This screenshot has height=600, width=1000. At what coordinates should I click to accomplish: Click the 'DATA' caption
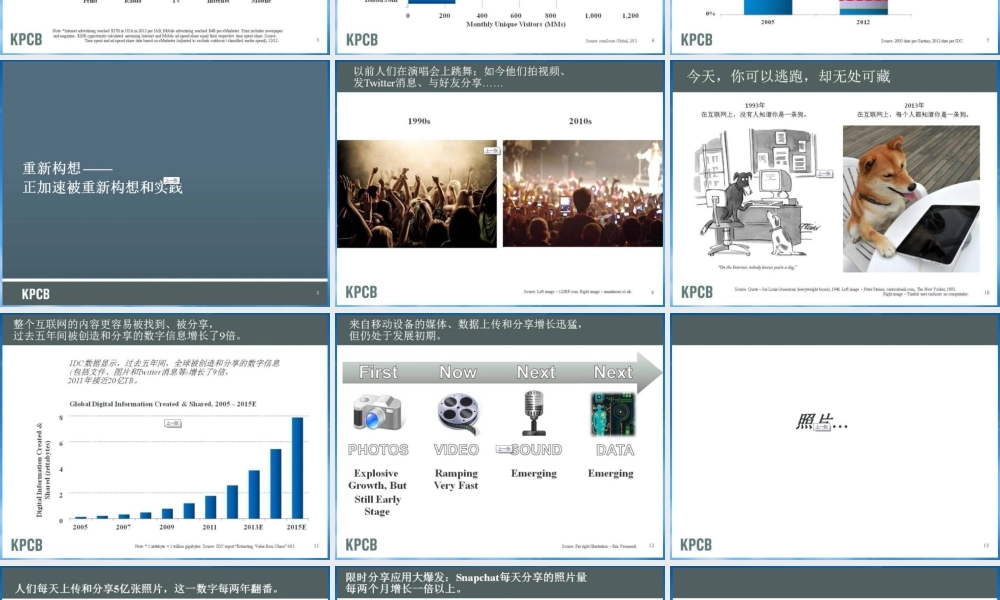point(615,450)
